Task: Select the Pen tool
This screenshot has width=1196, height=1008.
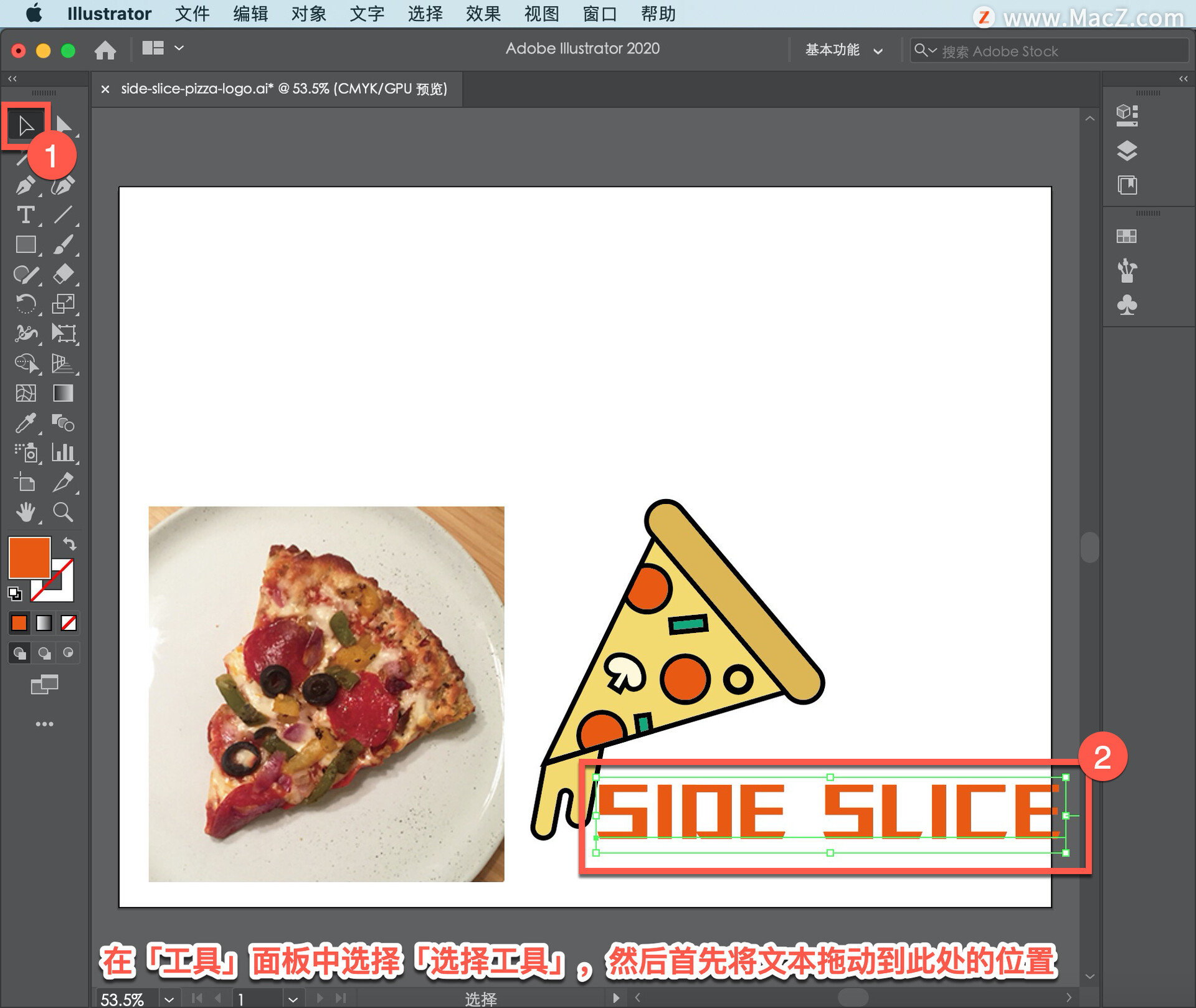Action: click(26, 185)
